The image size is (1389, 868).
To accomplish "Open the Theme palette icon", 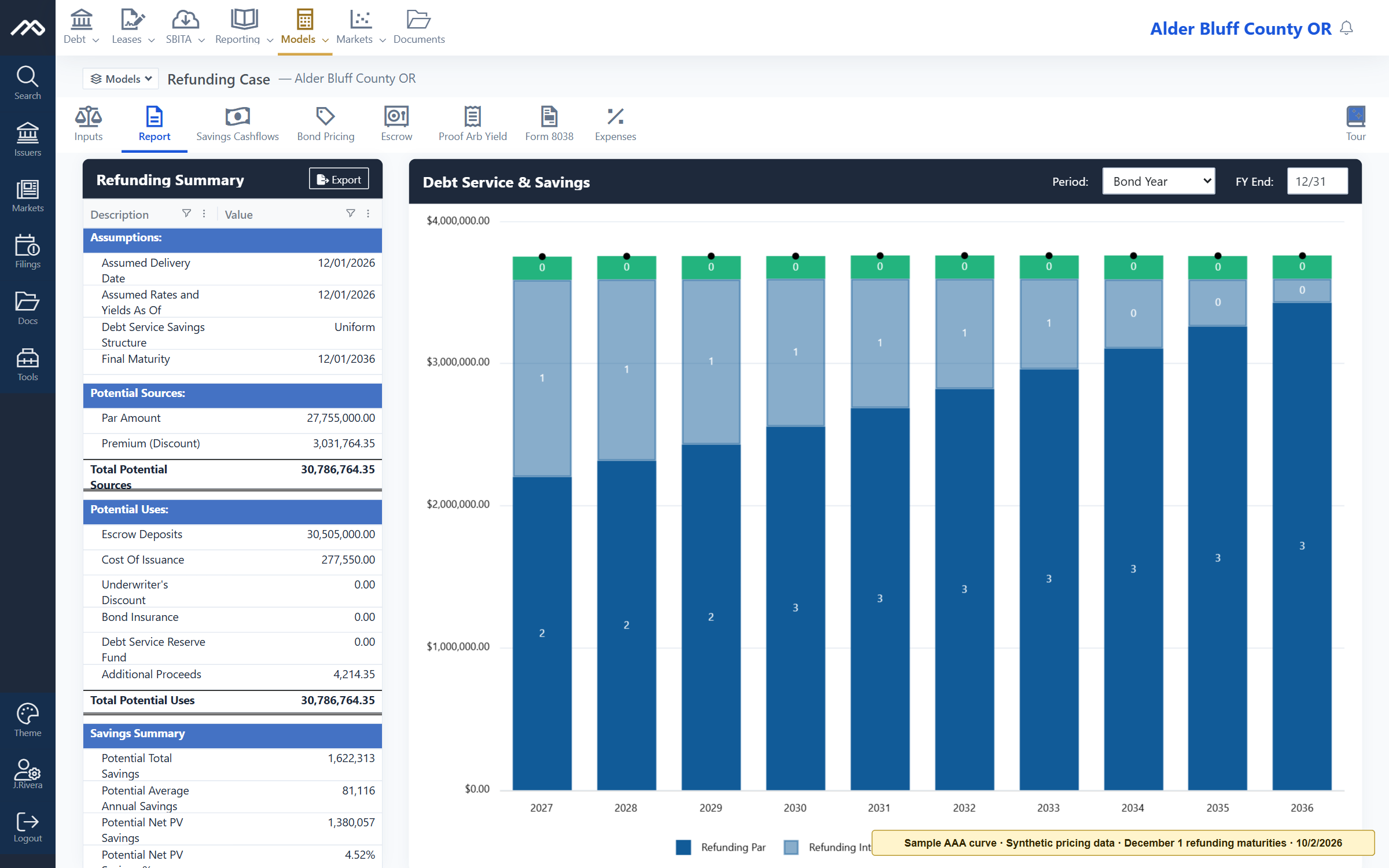I will point(27,720).
